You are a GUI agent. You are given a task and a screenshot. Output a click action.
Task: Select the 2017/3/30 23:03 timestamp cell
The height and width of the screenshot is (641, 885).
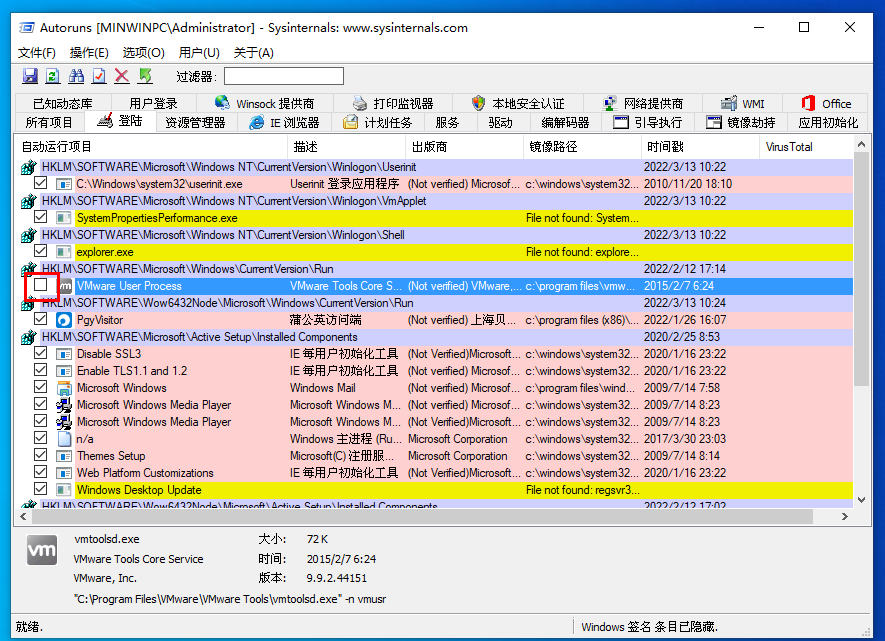[685, 439]
